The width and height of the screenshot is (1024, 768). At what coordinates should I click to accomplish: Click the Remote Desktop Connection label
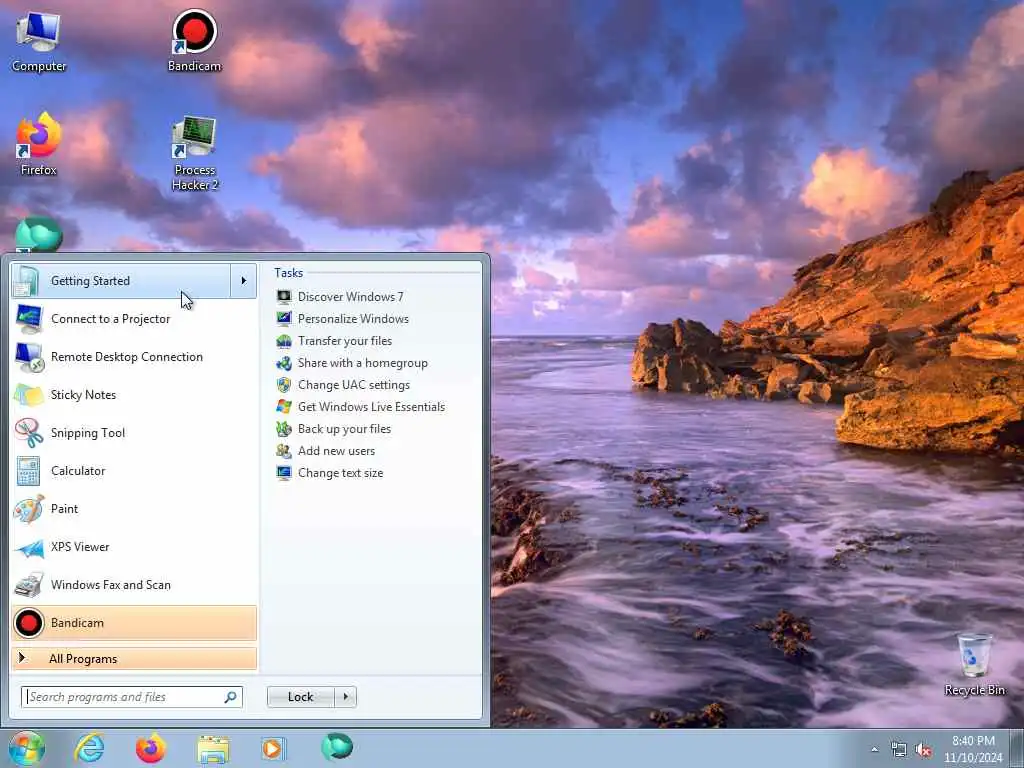coord(127,357)
